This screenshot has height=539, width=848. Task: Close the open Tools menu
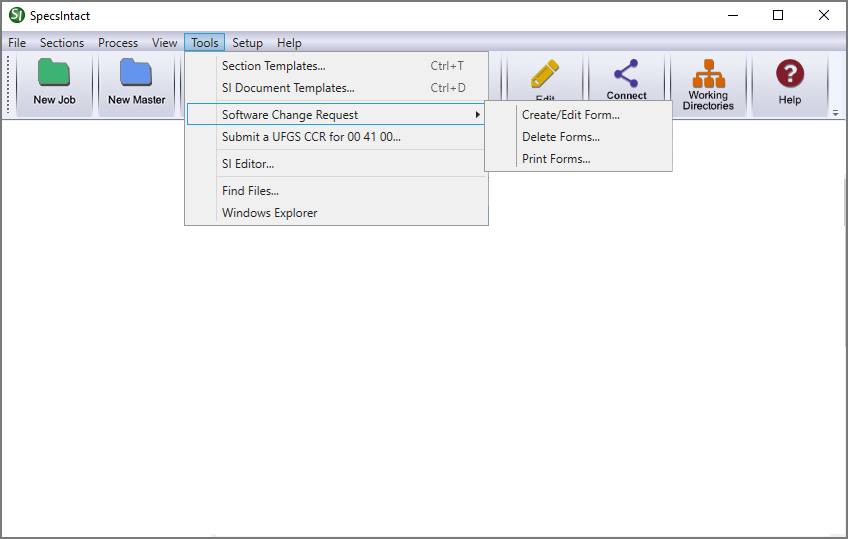click(204, 43)
